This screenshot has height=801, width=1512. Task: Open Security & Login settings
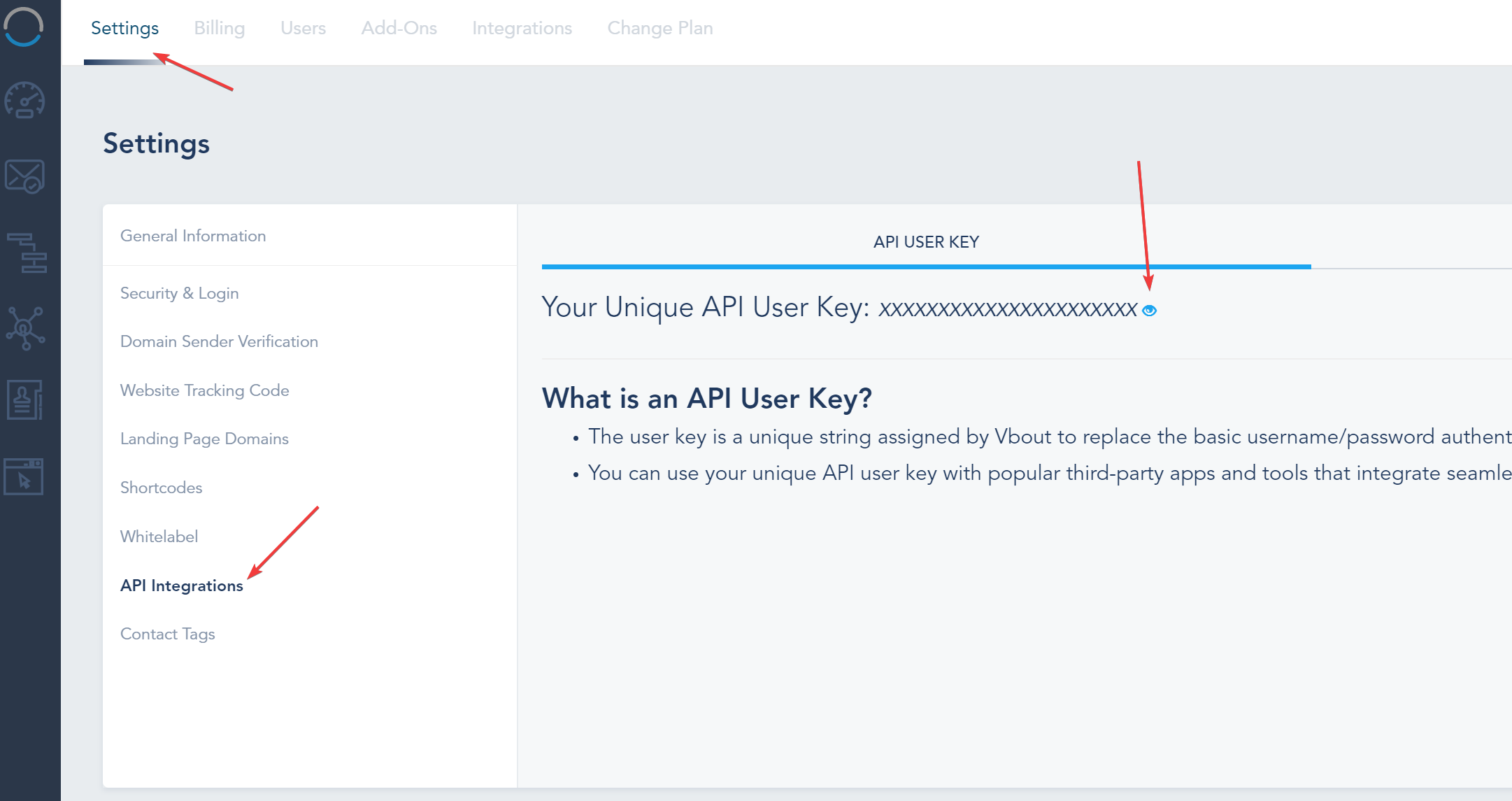(x=179, y=293)
